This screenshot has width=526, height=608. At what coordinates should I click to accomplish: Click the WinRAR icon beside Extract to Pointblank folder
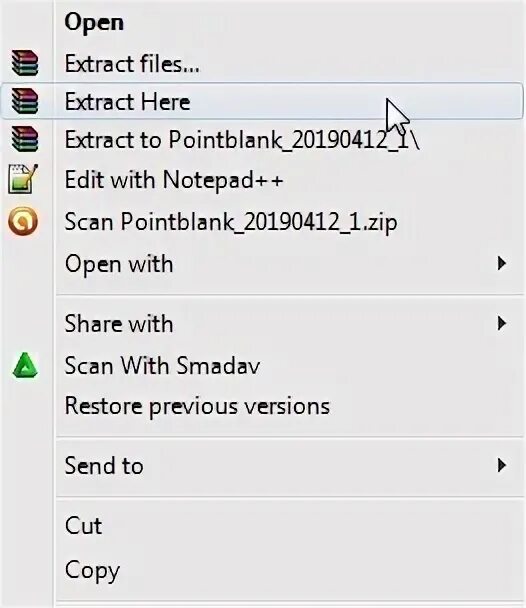24,139
